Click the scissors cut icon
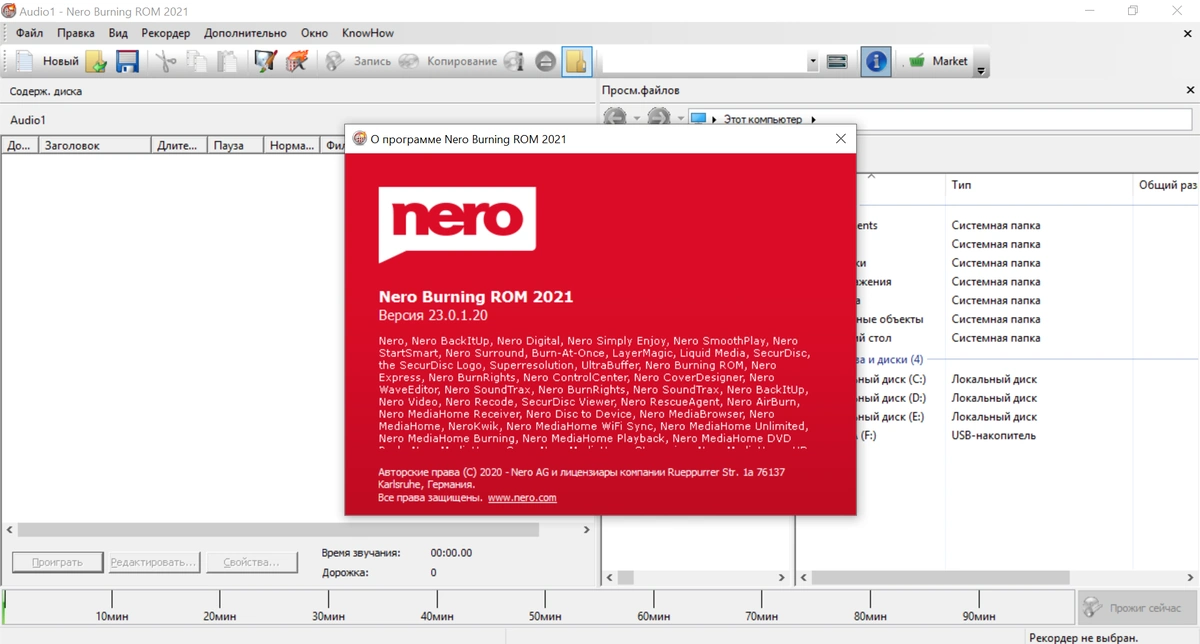 click(x=166, y=61)
